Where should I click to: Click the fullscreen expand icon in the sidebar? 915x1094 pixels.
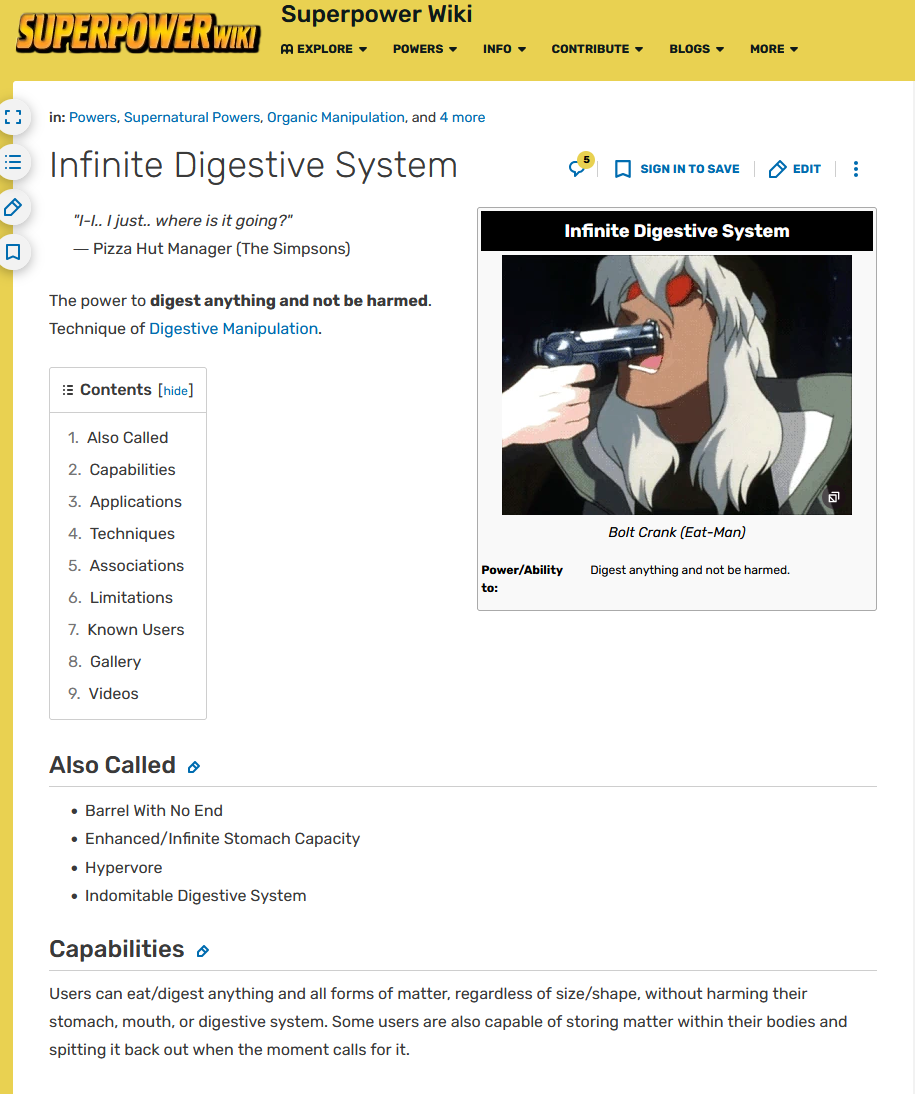(13, 117)
